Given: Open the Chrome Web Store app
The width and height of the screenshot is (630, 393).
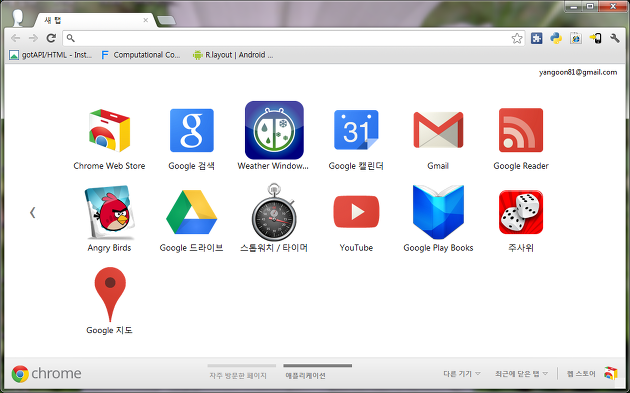Looking at the screenshot, I should point(109,131).
